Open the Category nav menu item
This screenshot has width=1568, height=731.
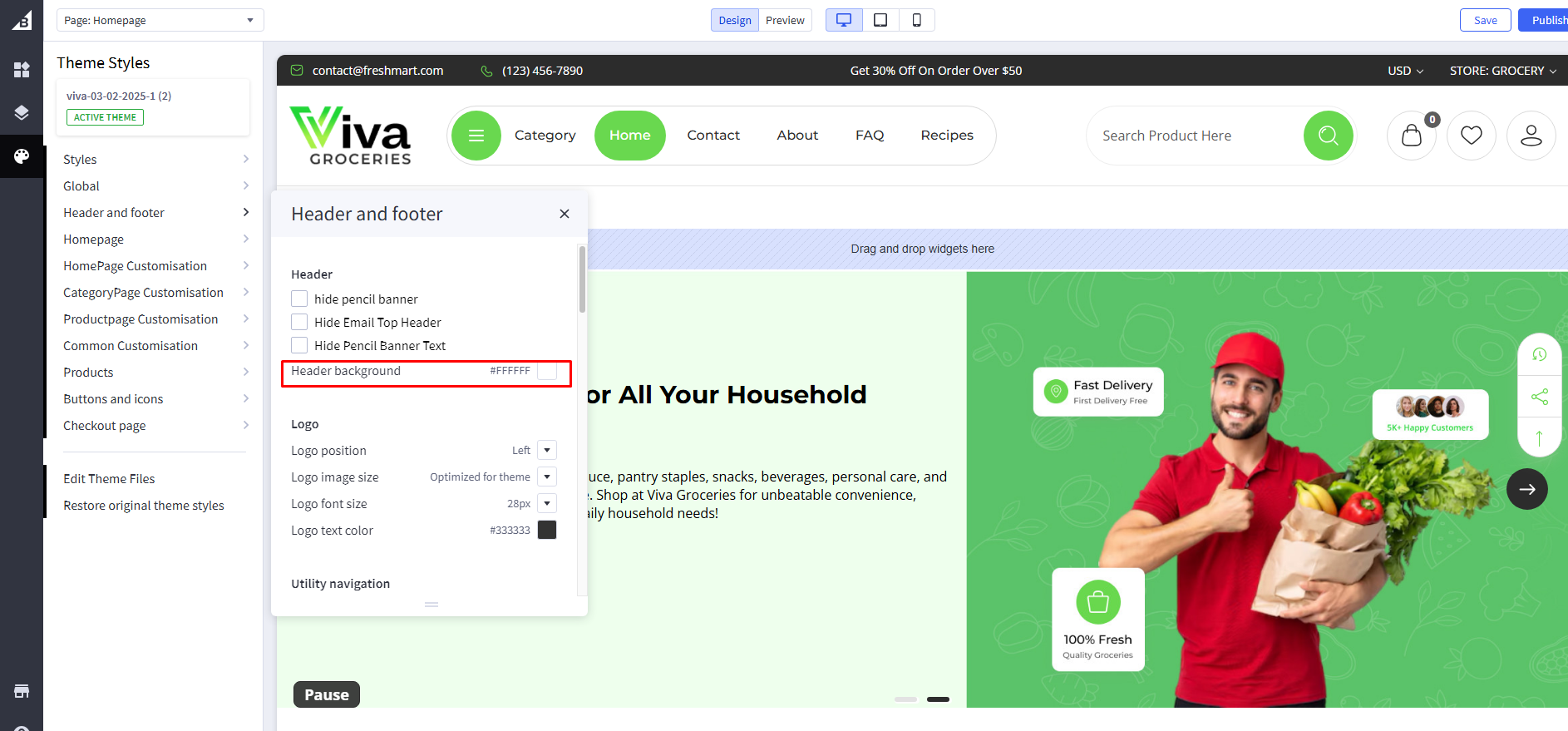[545, 136]
